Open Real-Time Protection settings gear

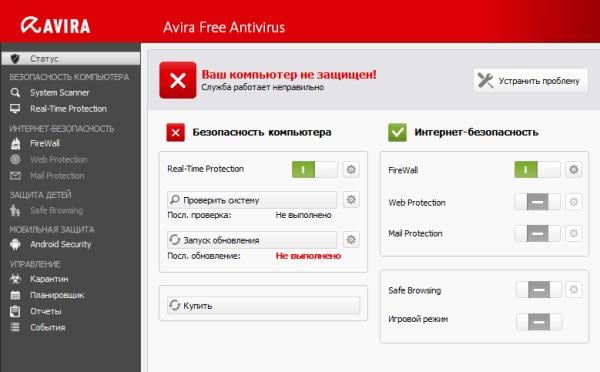[351, 169]
